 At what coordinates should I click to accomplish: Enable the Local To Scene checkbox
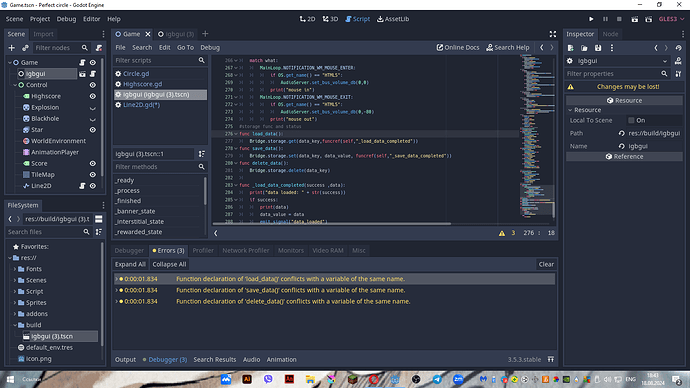point(631,120)
